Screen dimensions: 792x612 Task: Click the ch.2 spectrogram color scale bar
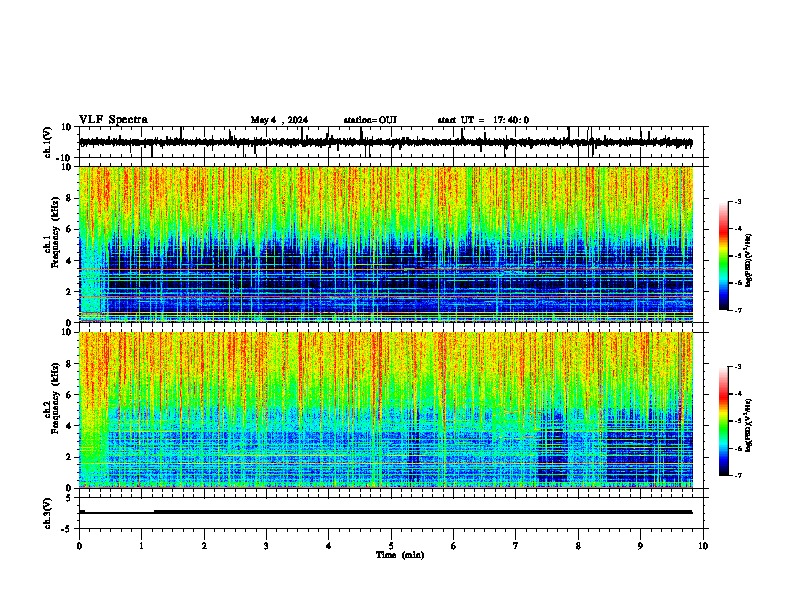click(724, 421)
